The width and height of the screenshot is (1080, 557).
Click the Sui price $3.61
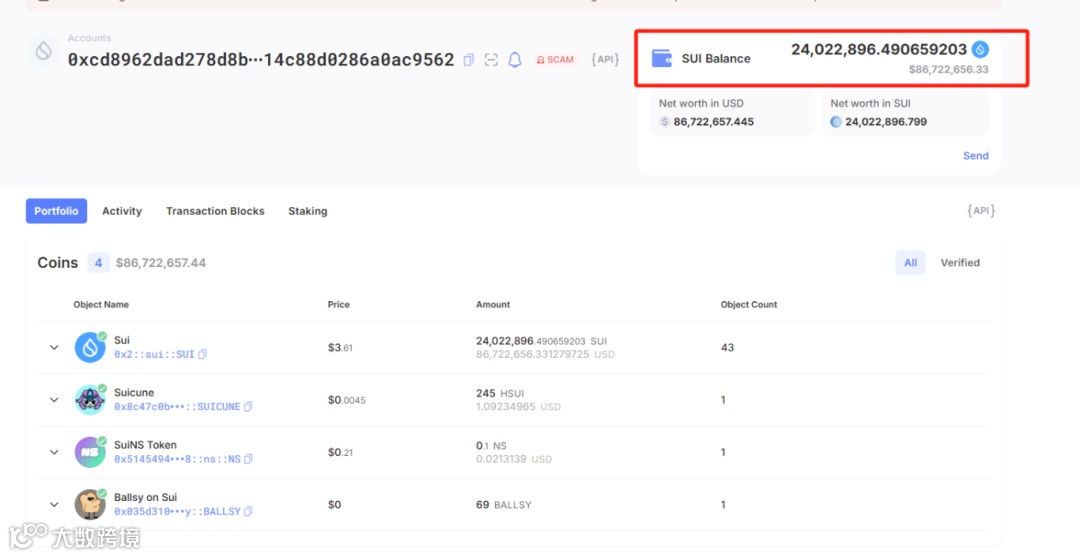coord(340,348)
